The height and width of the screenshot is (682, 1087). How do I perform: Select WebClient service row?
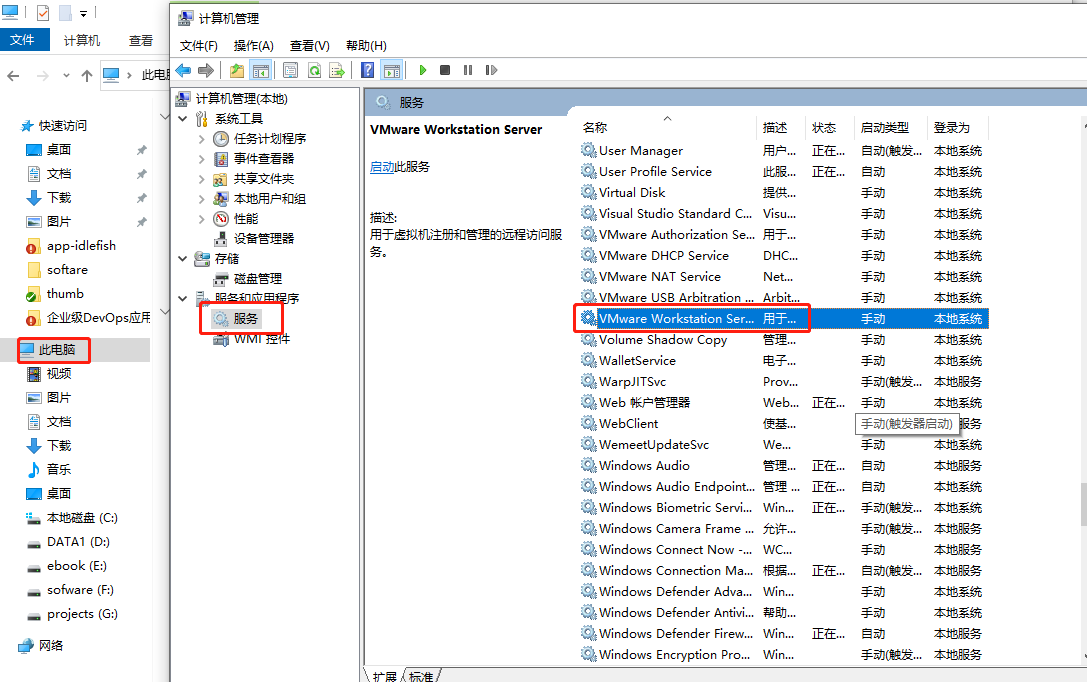[x=783, y=423]
